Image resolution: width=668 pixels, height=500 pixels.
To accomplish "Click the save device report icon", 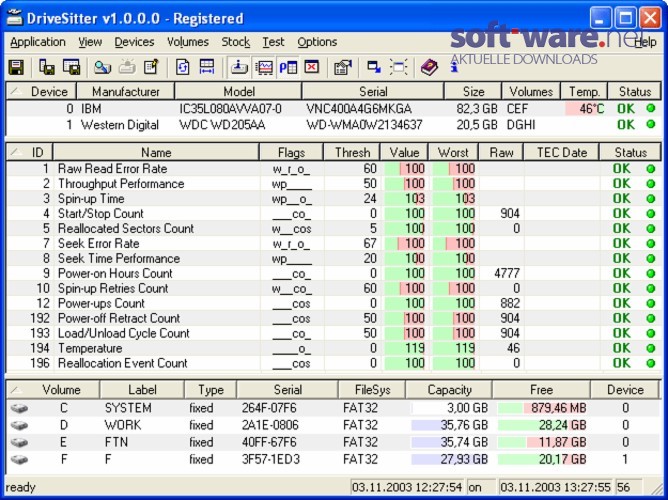I will (x=46, y=67).
